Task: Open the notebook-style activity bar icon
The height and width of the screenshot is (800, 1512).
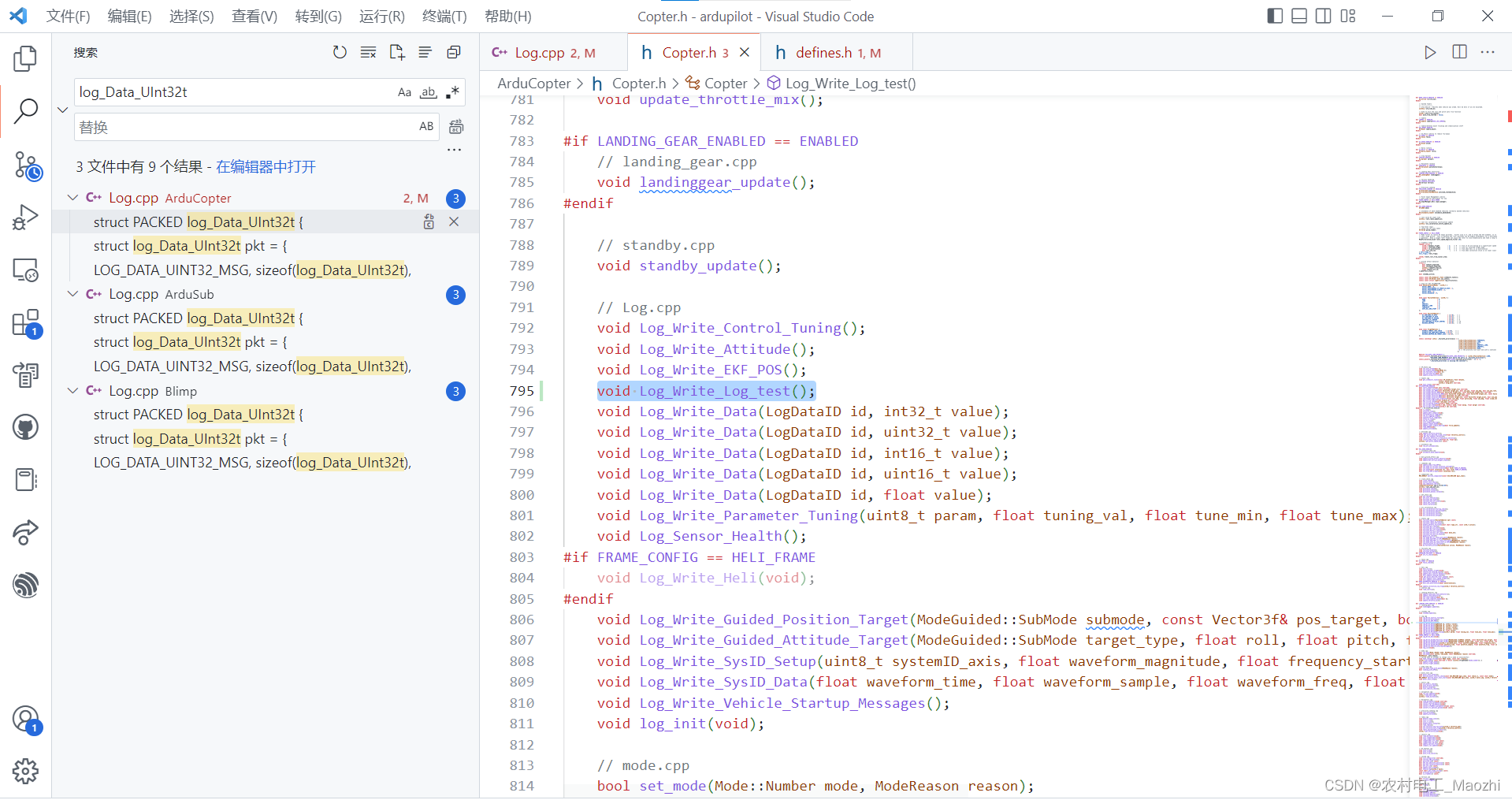Action: [25, 480]
